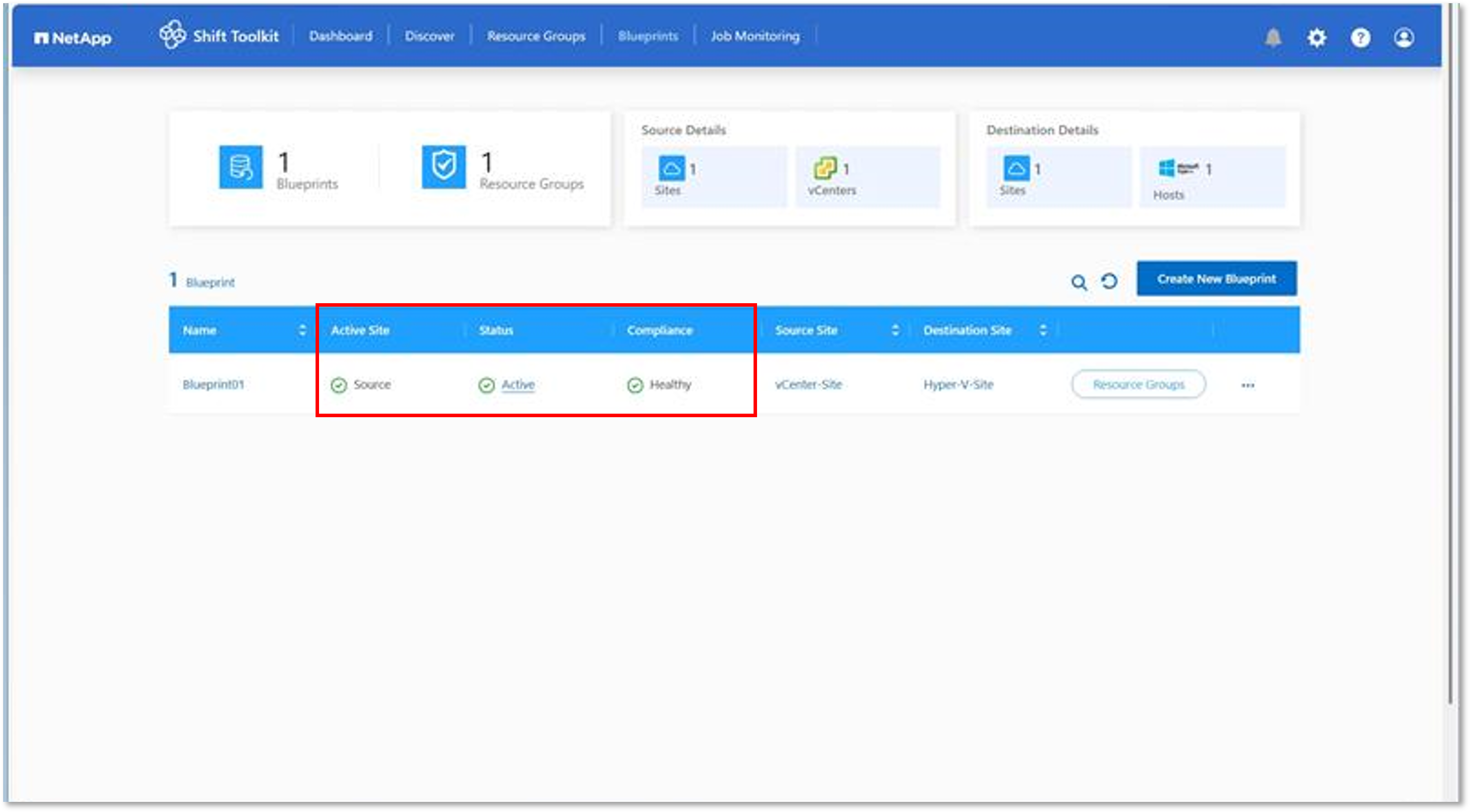Click the Source green check icon
Viewport: 1470px width, 812px height.
[339, 385]
